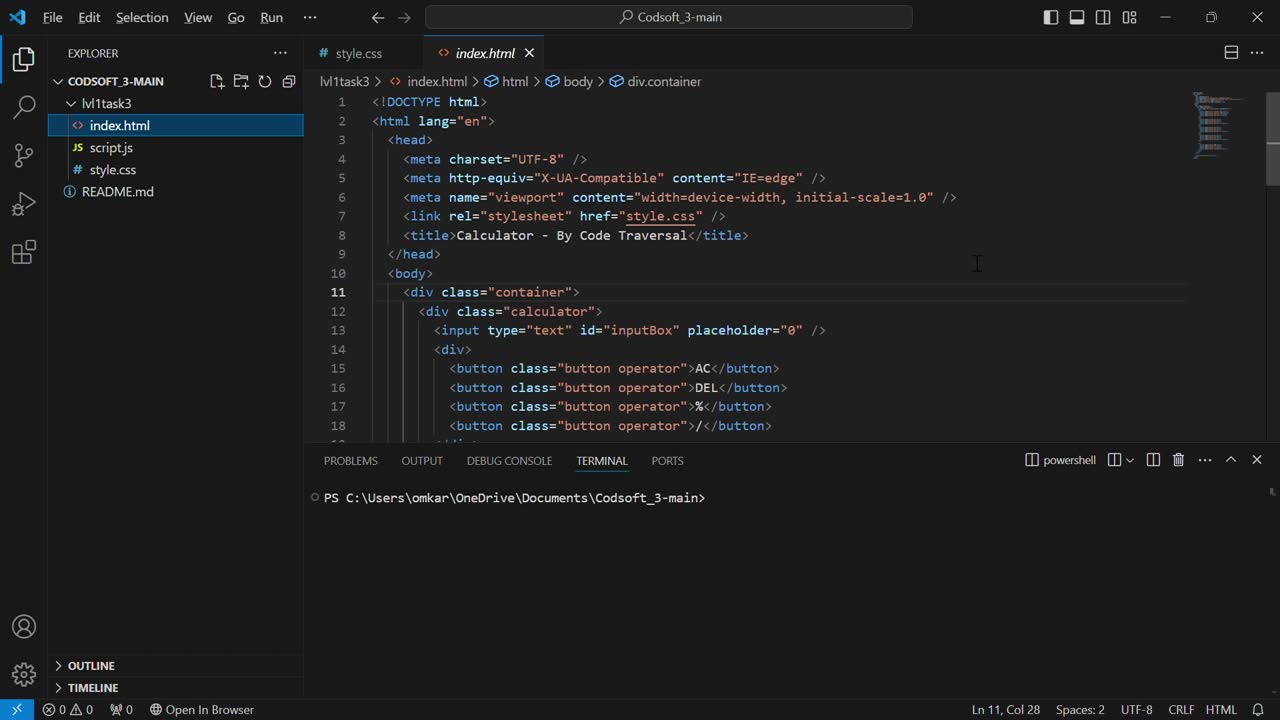Open the Extensions view
The image size is (1280, 720).
24,251
